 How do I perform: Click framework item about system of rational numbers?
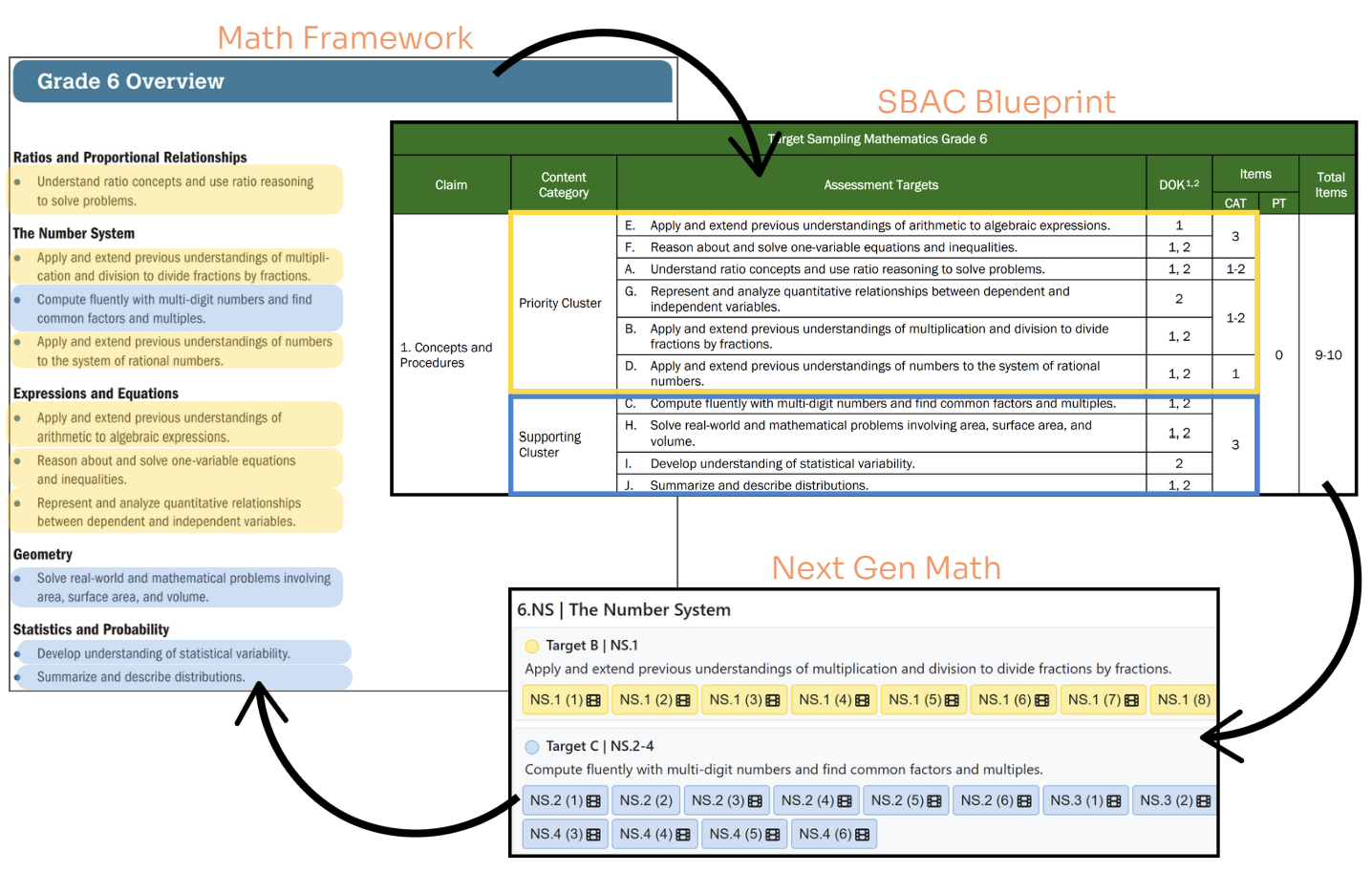(175, 351)
